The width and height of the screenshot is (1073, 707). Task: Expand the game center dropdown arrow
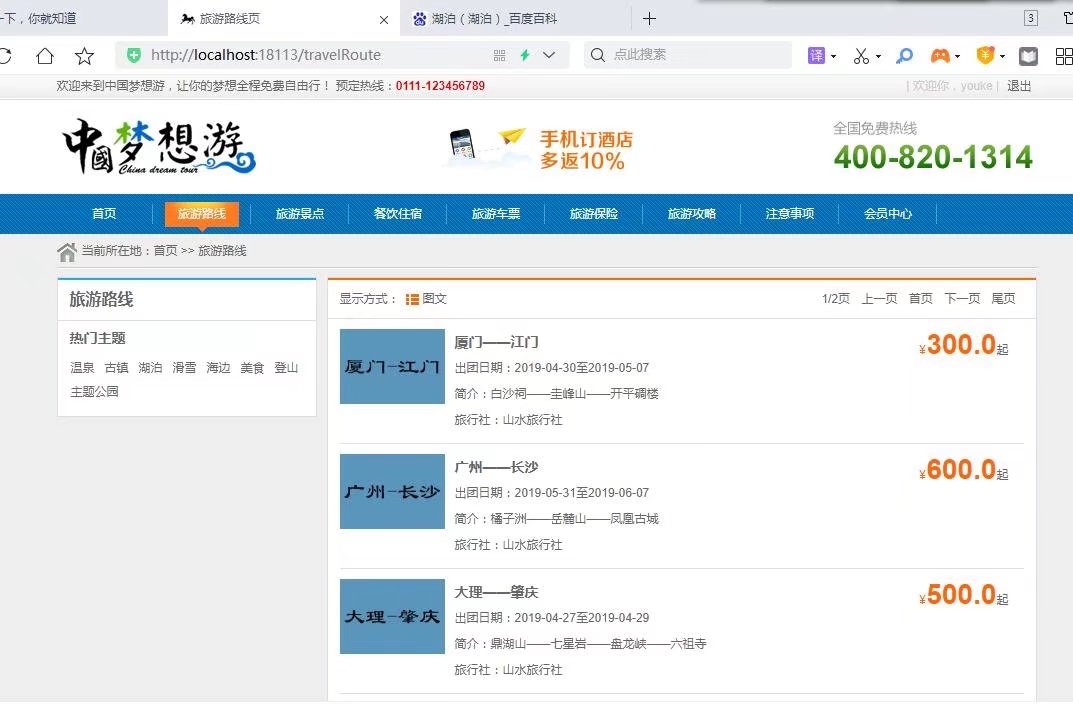[x=958, y=55]
